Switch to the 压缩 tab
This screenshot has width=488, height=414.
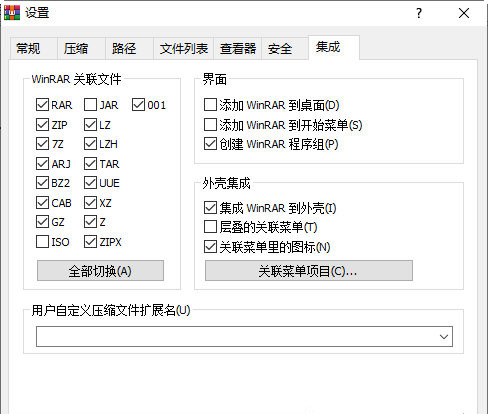(x=81, y=49)
